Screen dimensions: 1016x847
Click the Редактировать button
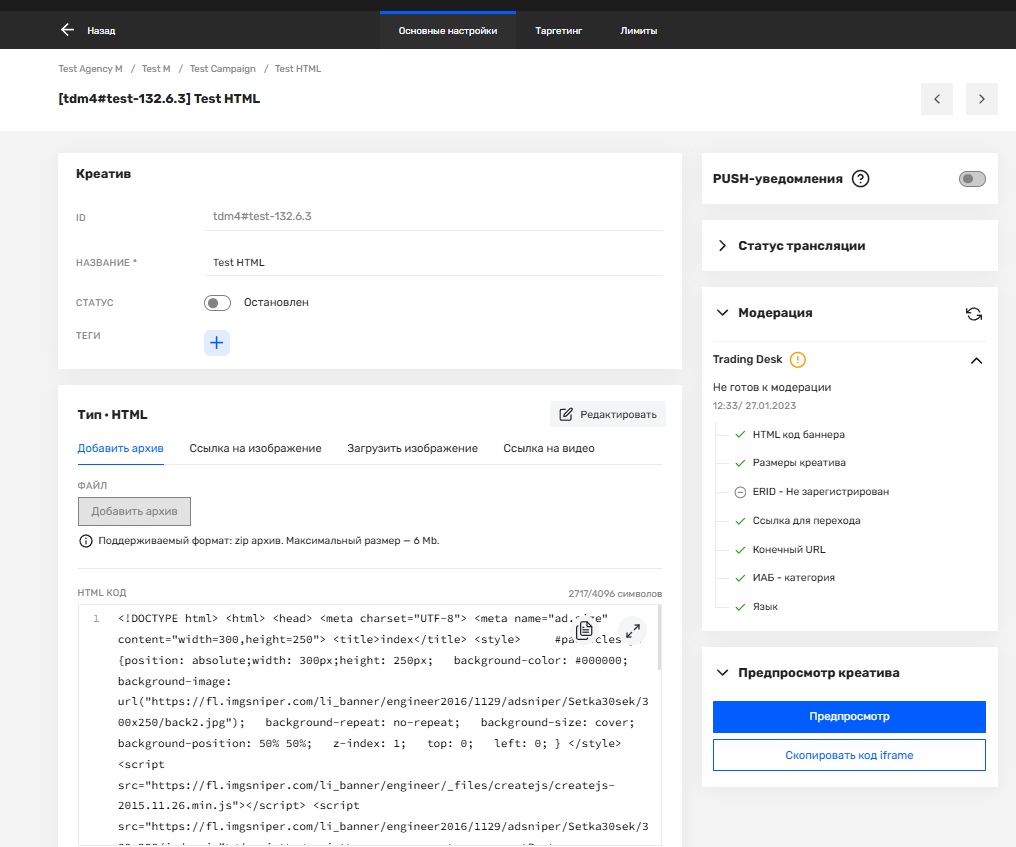[x=608, y=414]
